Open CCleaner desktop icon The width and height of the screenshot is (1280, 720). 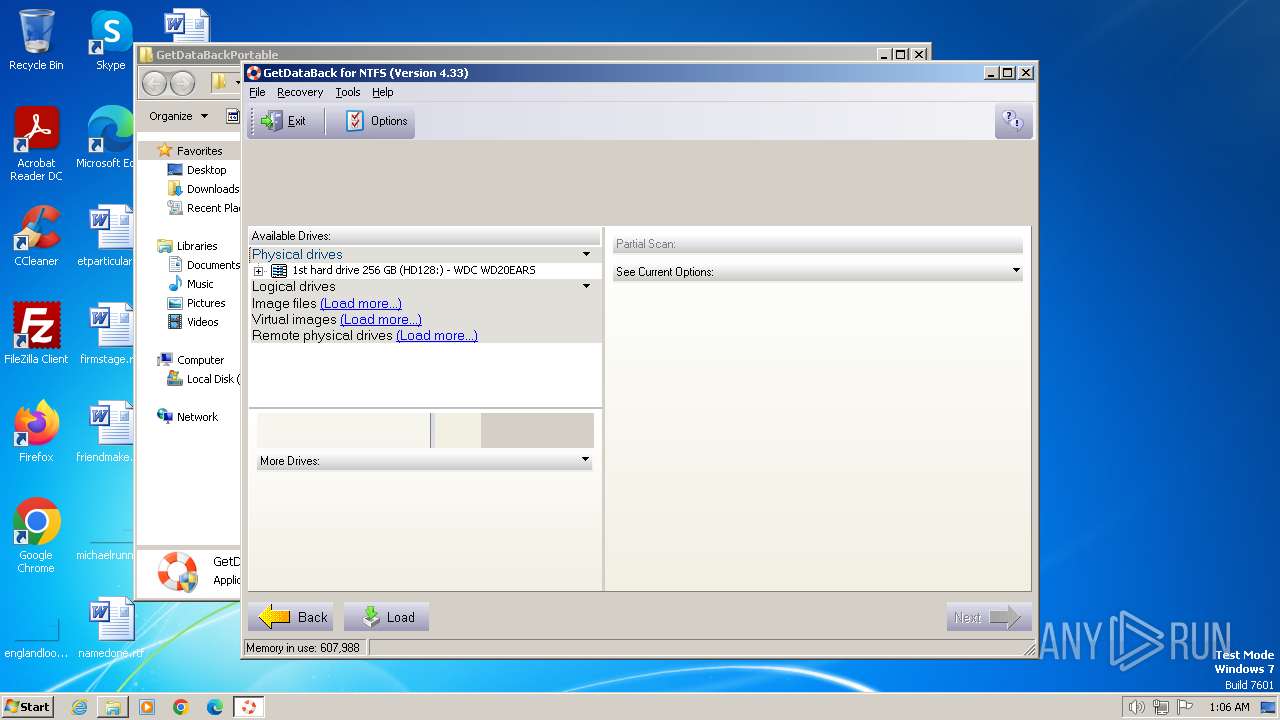[x=36, y=237]
